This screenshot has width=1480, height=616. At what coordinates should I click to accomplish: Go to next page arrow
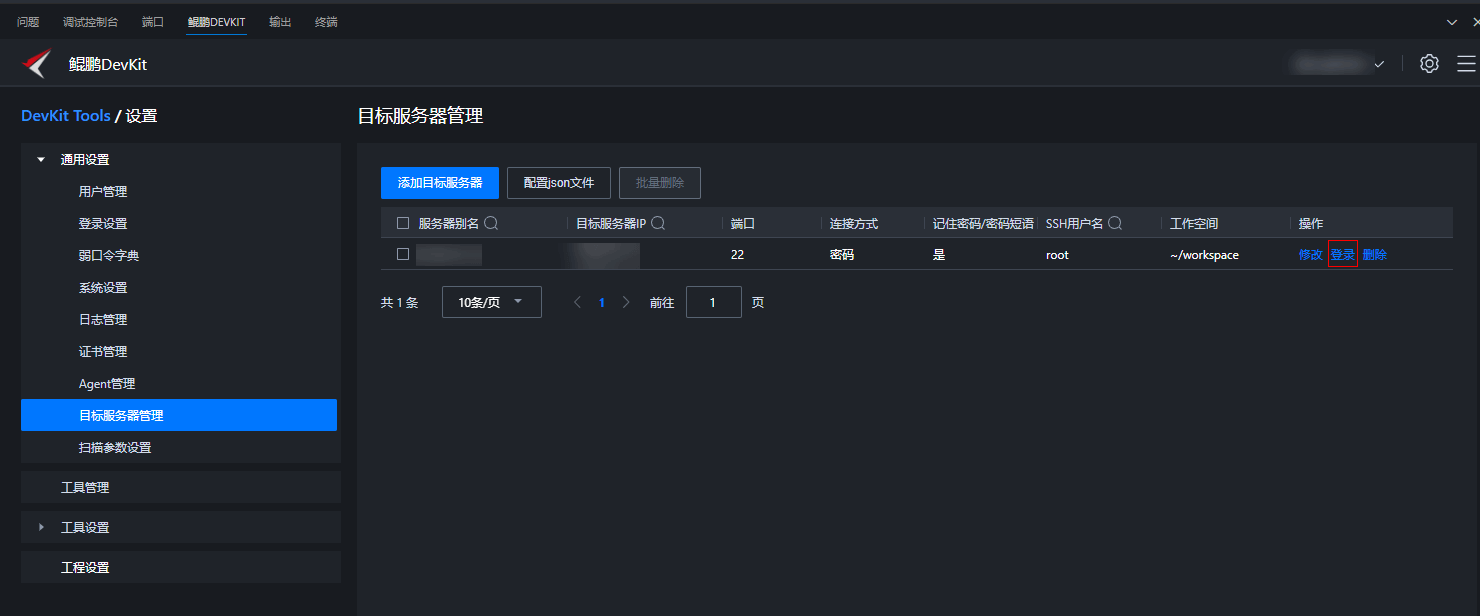pos(626,302)
